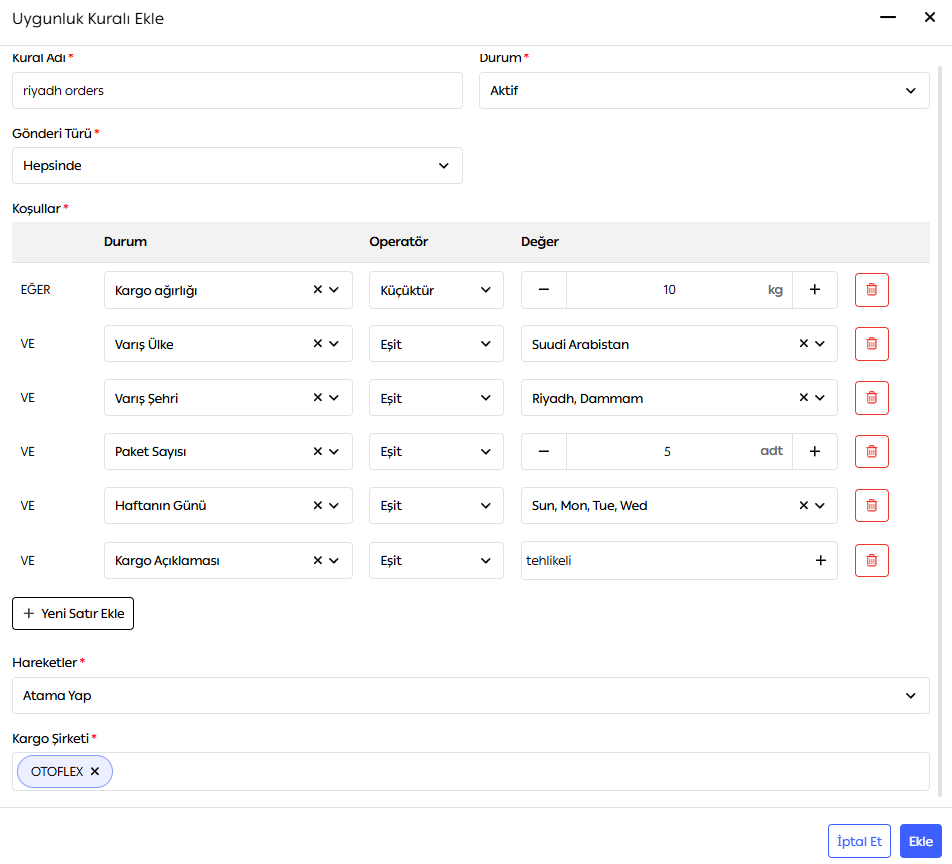Clear the Riyadh, Dammam value
952x864 pixels.
click(x=803, y=398)
